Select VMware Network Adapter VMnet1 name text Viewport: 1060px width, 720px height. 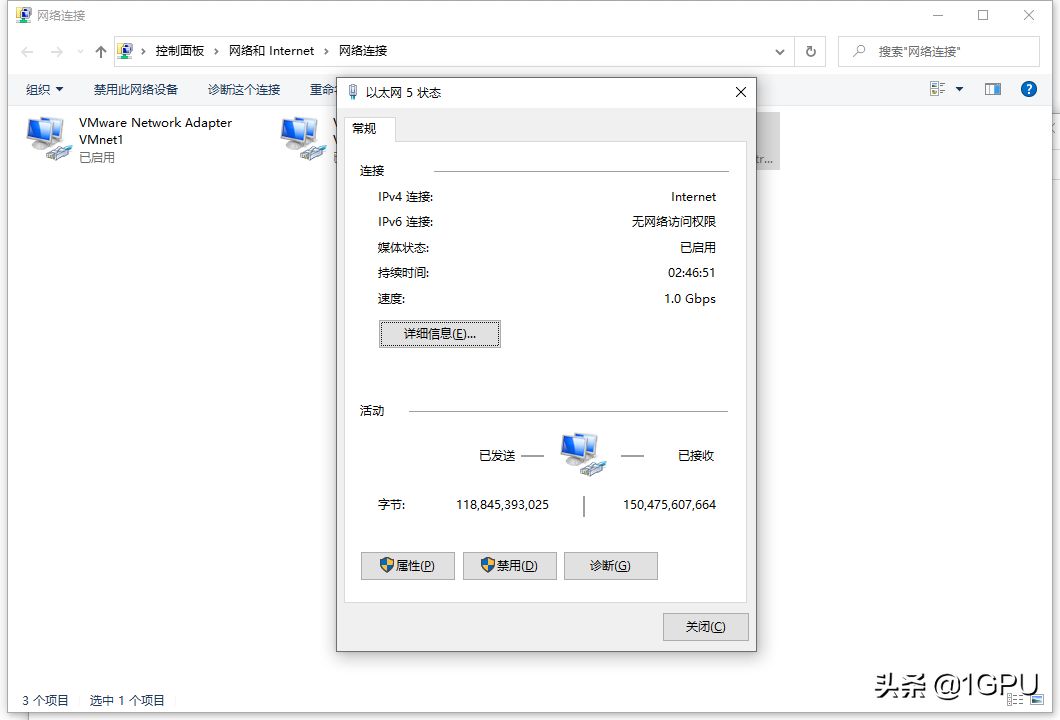155,131
